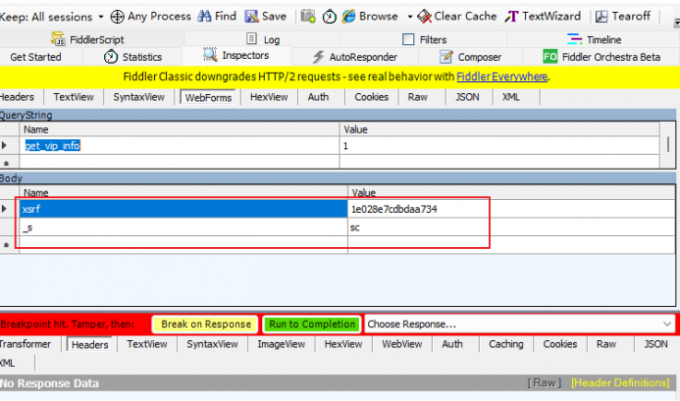
Task: Click the xsrf row selector arrow
Action: [x=5, y=209]
